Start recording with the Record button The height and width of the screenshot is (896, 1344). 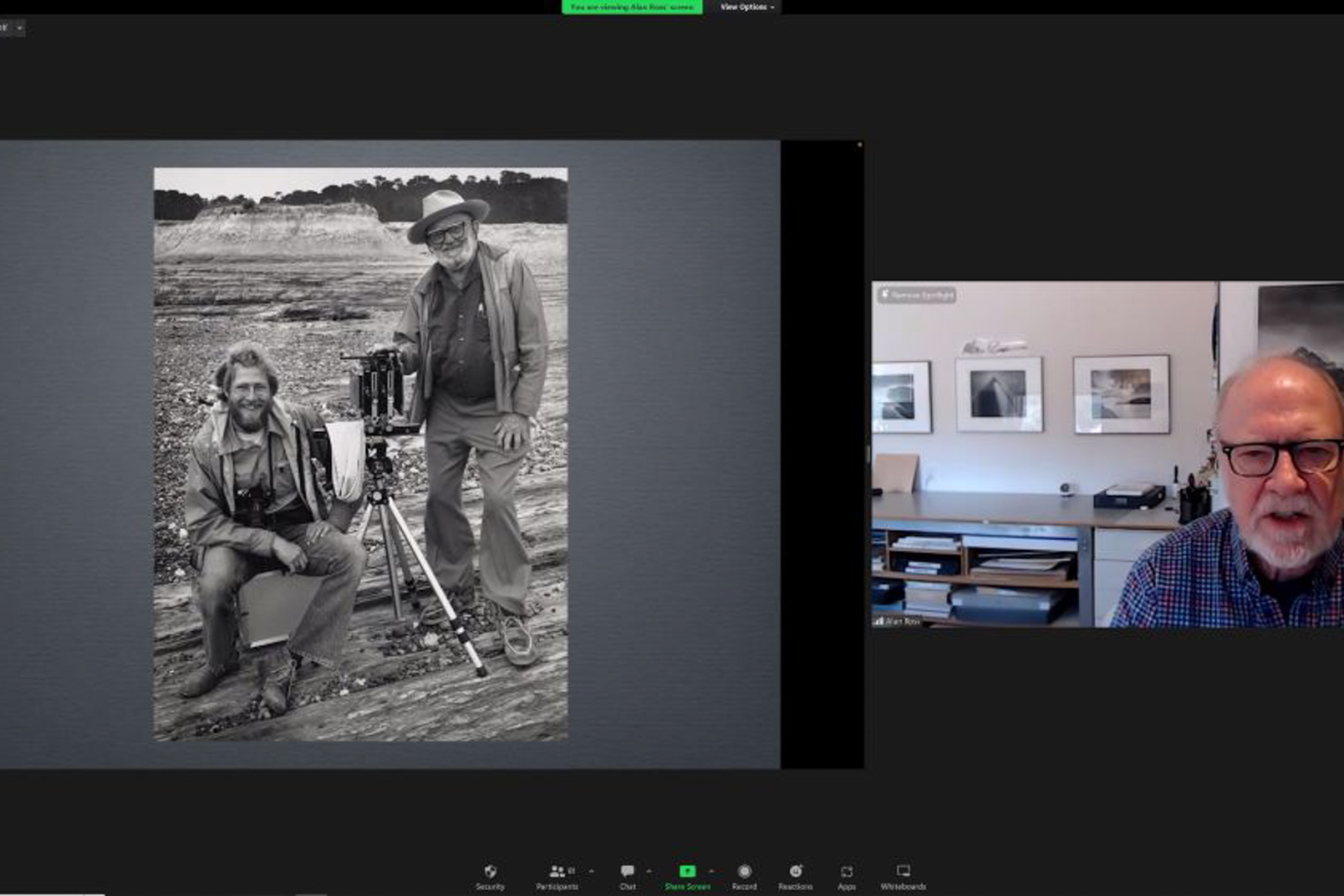click(744, 874)
